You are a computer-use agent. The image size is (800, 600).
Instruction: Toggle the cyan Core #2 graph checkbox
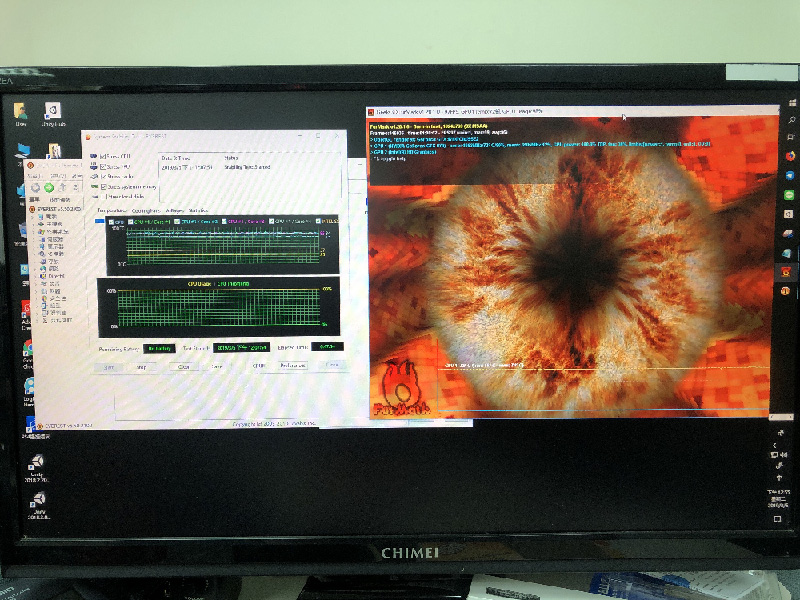tap(177, 222)
